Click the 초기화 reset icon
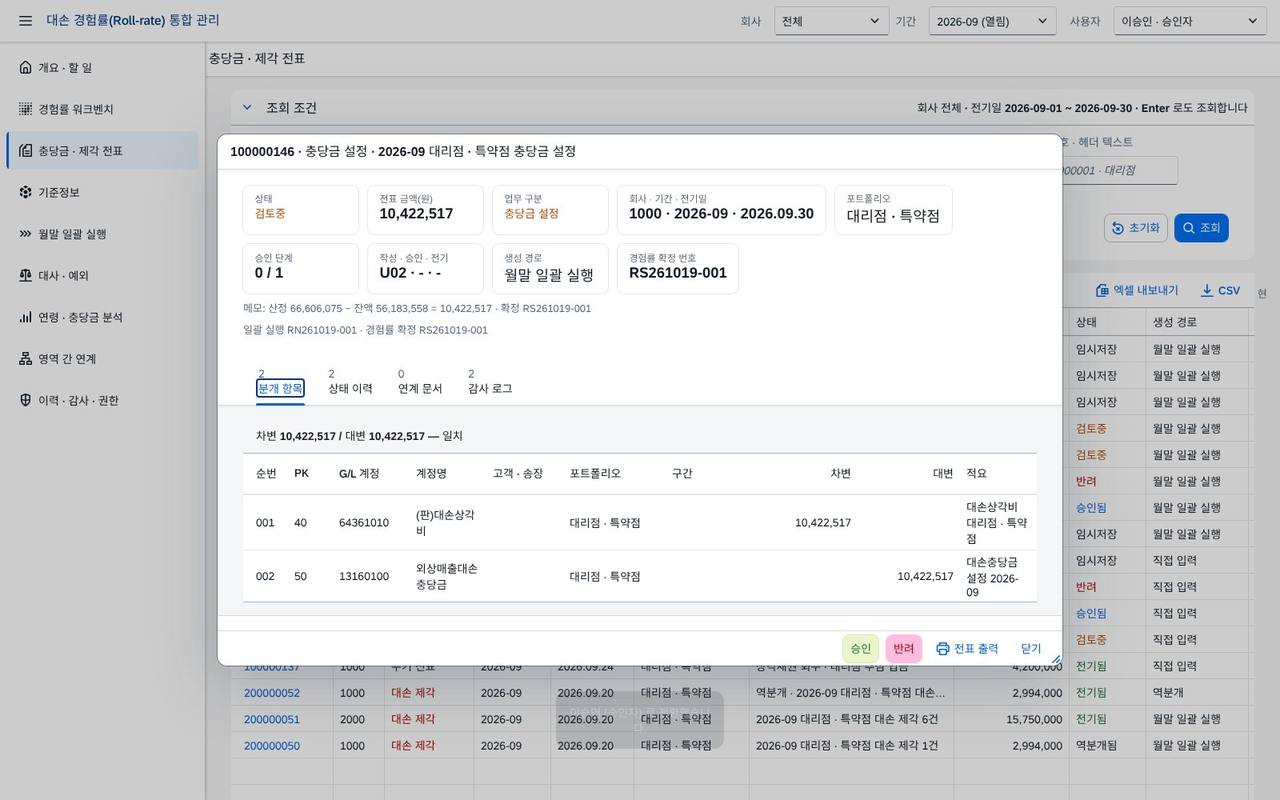The width and height of the screenshot is (1280, 800). click(x=1119, y=228)
